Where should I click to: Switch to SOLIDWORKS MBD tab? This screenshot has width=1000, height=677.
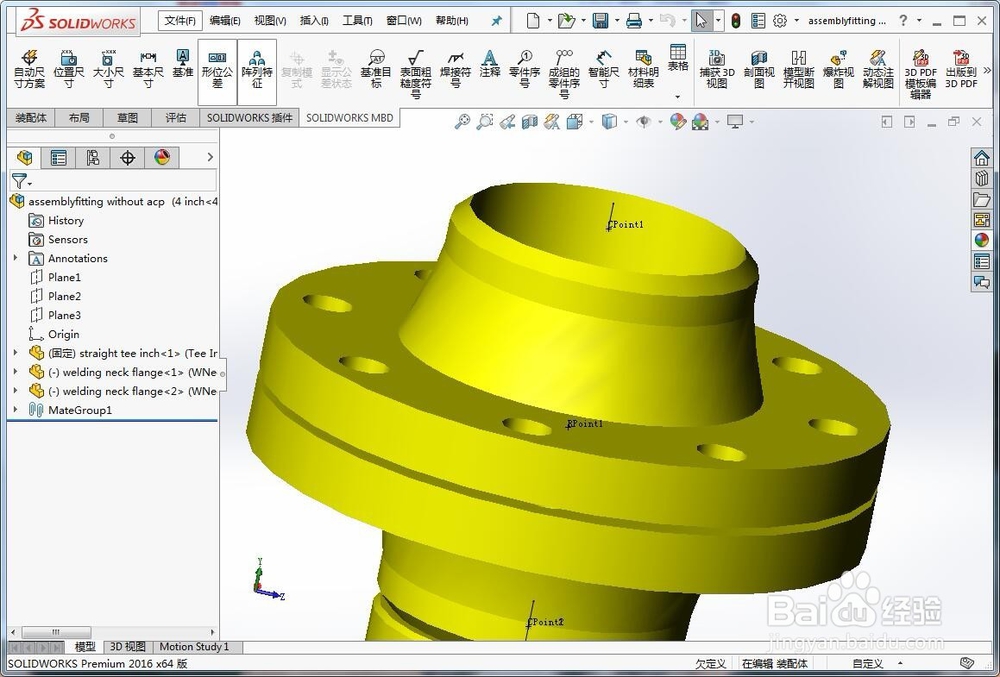(349, 118)
